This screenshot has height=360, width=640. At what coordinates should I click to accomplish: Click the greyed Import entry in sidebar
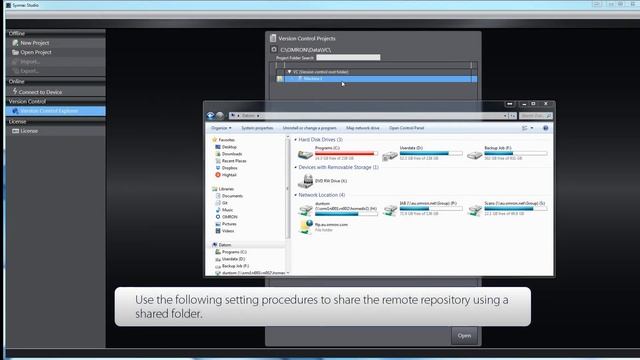(x=29, y=62)
